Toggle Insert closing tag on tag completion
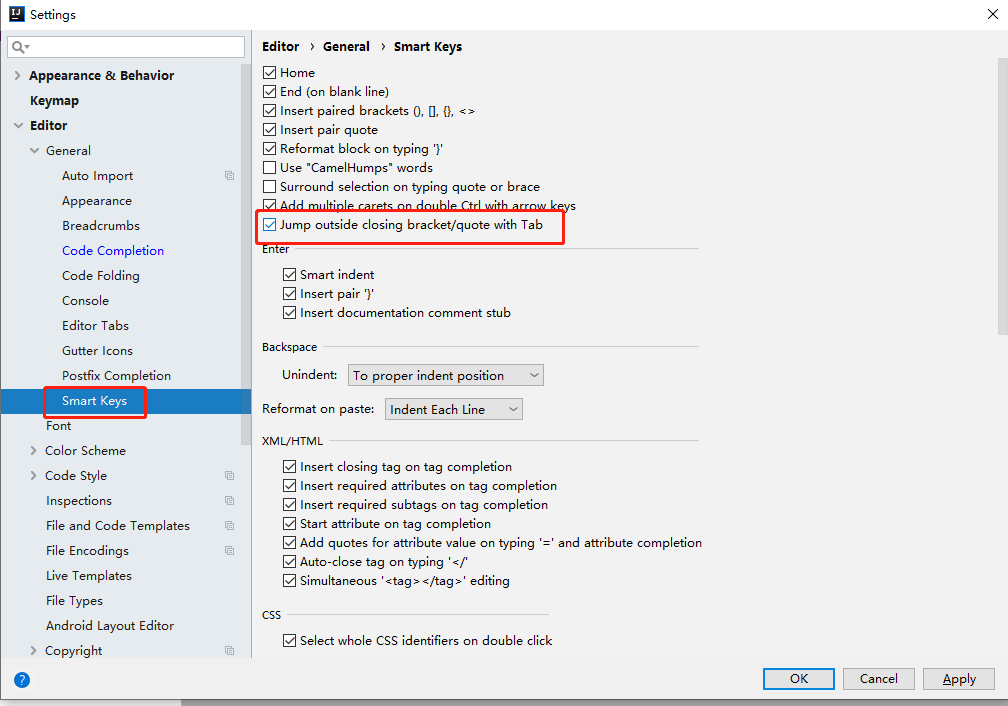1008x706 pixels. (290, 467)
